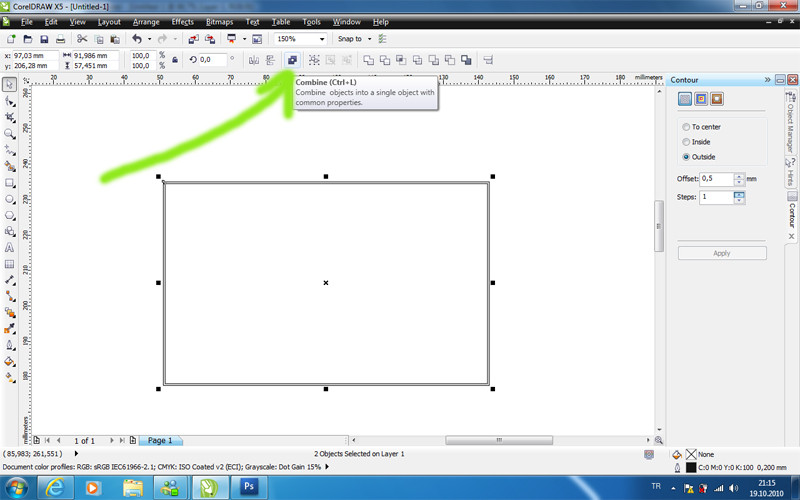Select the Polygon tool
800x500 pixels.
[9, 215]
